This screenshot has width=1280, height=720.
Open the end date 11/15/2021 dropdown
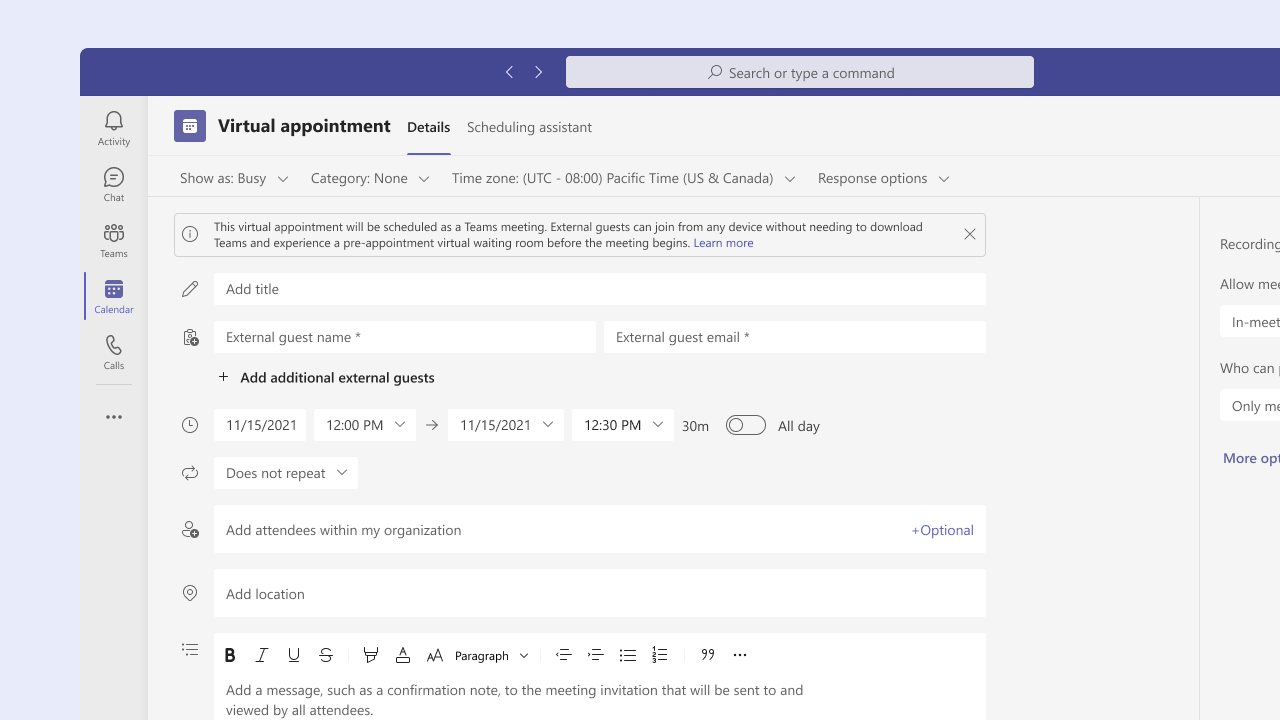tap(506, 425)
